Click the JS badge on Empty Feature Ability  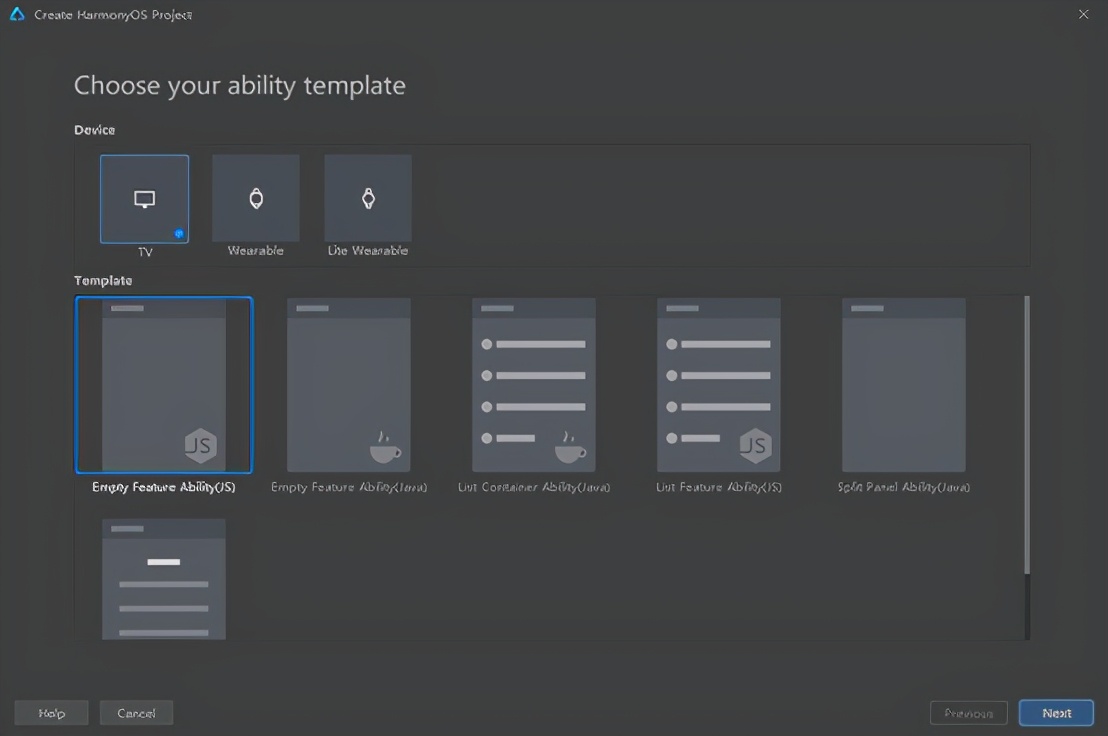pyautogui.click(x=201, y=446)
